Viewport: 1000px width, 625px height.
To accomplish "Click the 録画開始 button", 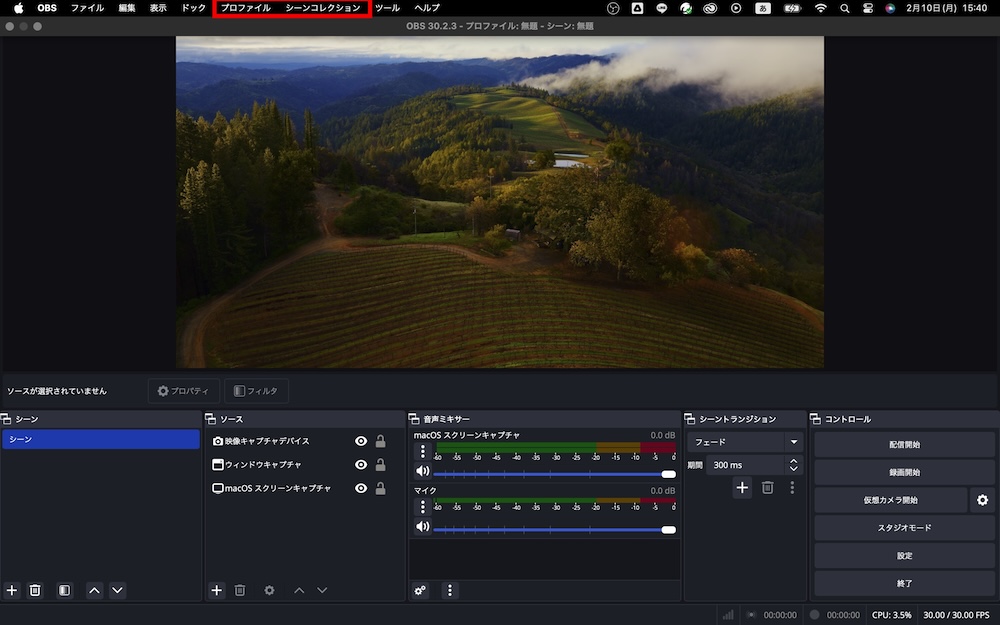I will [x=904, y=472].
